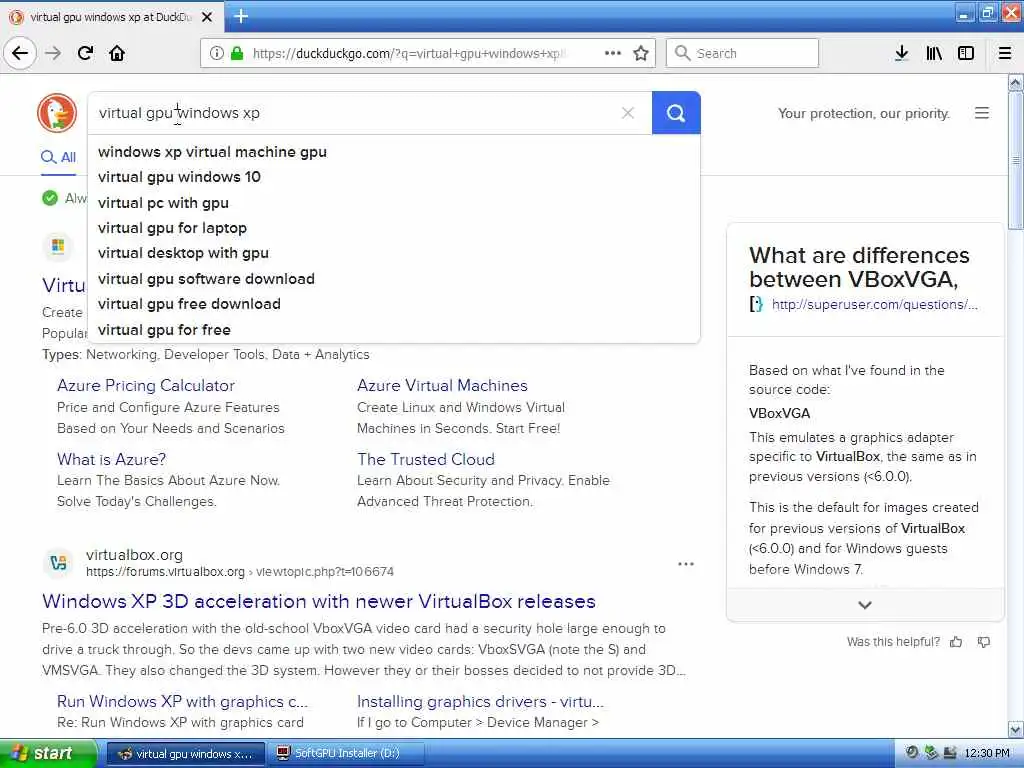Click Your protection, our priority text
This screenshot has height=768, width=1024.
coord(863,113)
